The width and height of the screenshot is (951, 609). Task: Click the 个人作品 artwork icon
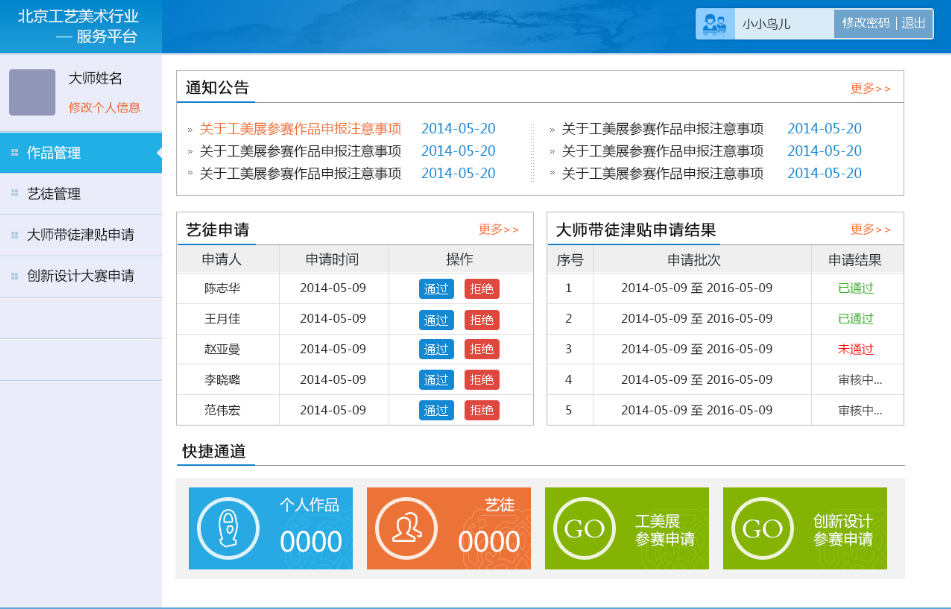coord(229,527)
